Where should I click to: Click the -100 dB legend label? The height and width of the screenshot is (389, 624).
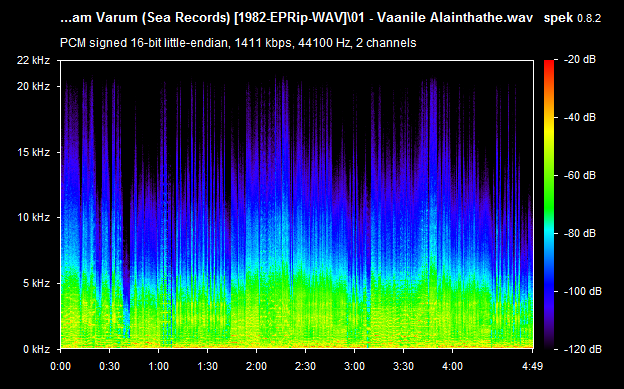point(583,291)
